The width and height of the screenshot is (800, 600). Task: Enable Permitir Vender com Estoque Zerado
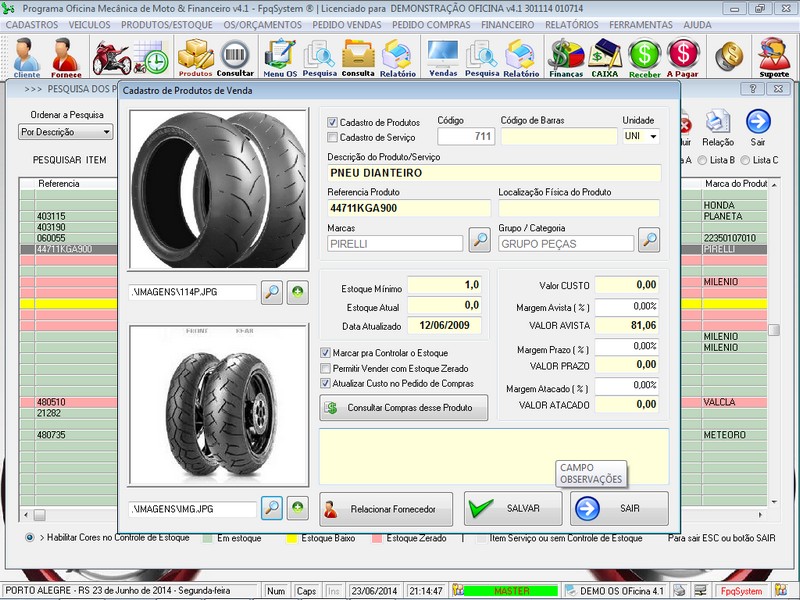coord(326,369)
